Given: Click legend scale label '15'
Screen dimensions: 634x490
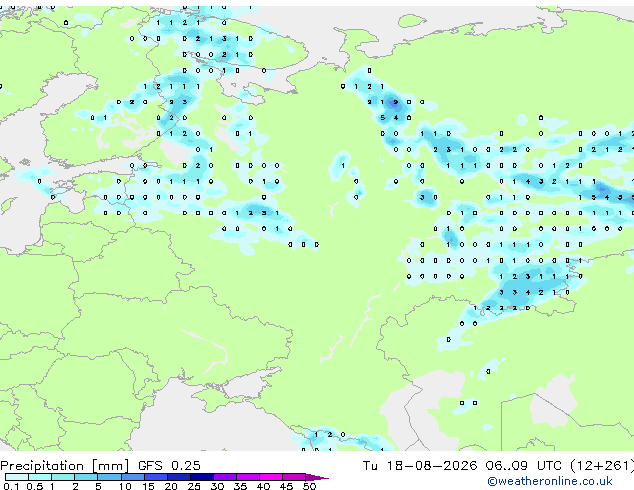Looking at the screenshot, I should click(148, 486).
